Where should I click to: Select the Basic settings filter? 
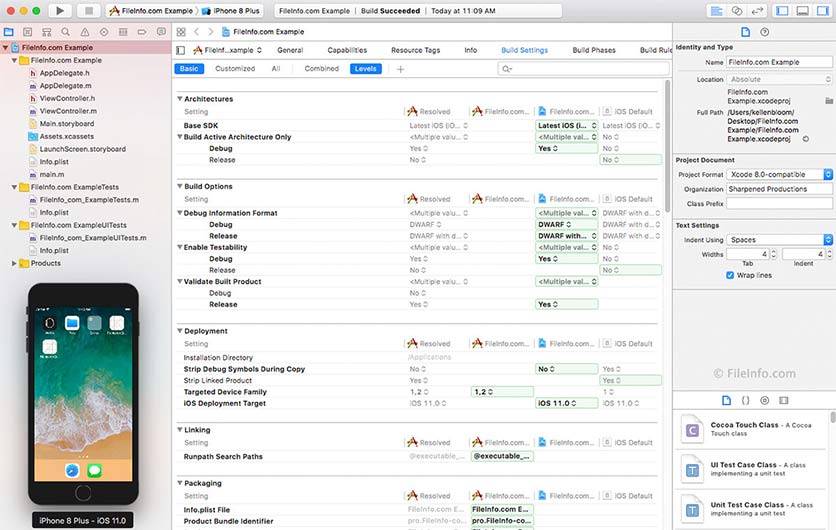click(x=189, y=69)
